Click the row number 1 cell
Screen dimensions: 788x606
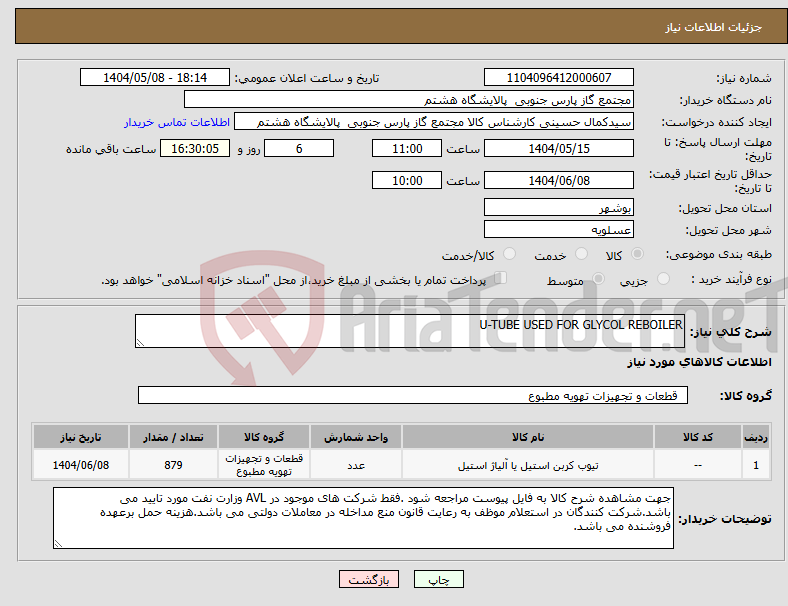[756, 465]
